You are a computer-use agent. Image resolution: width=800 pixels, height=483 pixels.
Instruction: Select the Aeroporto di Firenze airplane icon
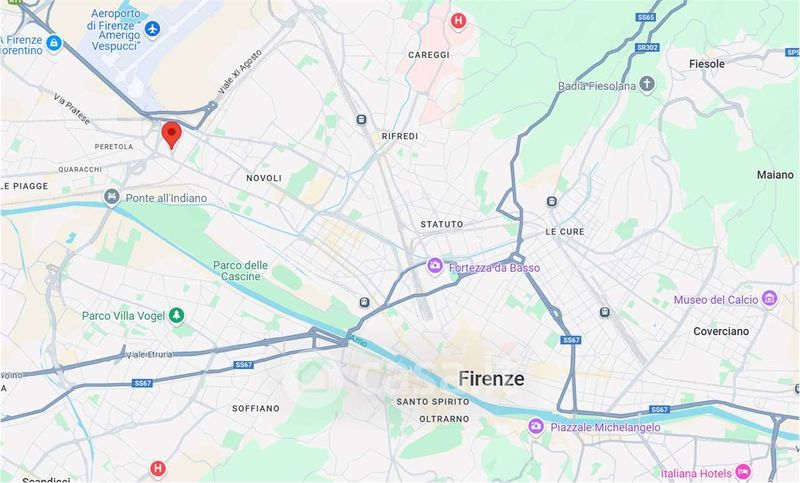152,29
